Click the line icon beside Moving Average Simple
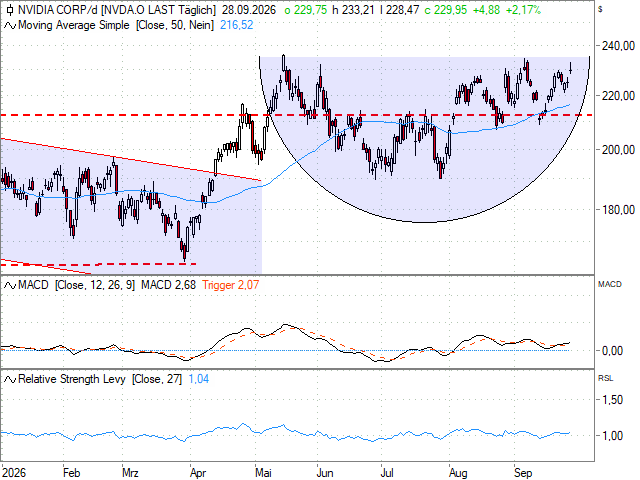This screenshot has width=640, height=480. (10, 26)
